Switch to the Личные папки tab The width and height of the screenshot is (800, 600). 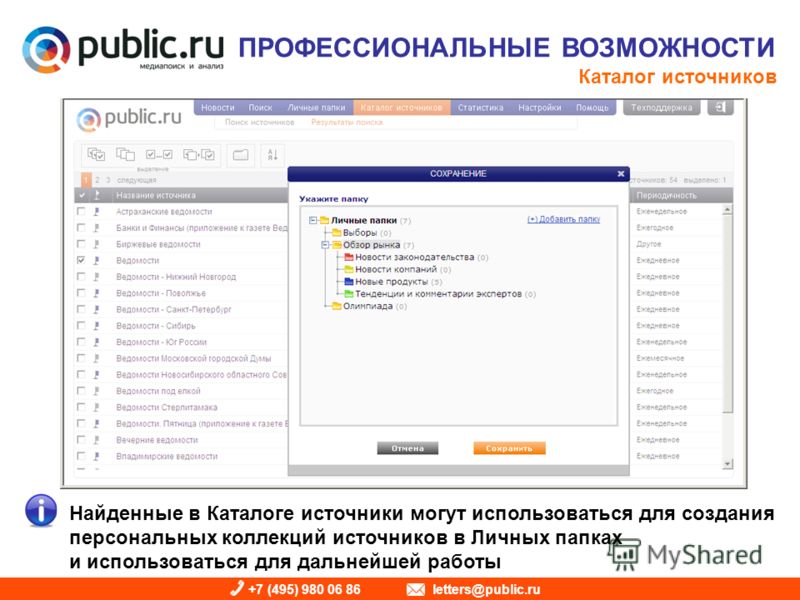(316, 108)
